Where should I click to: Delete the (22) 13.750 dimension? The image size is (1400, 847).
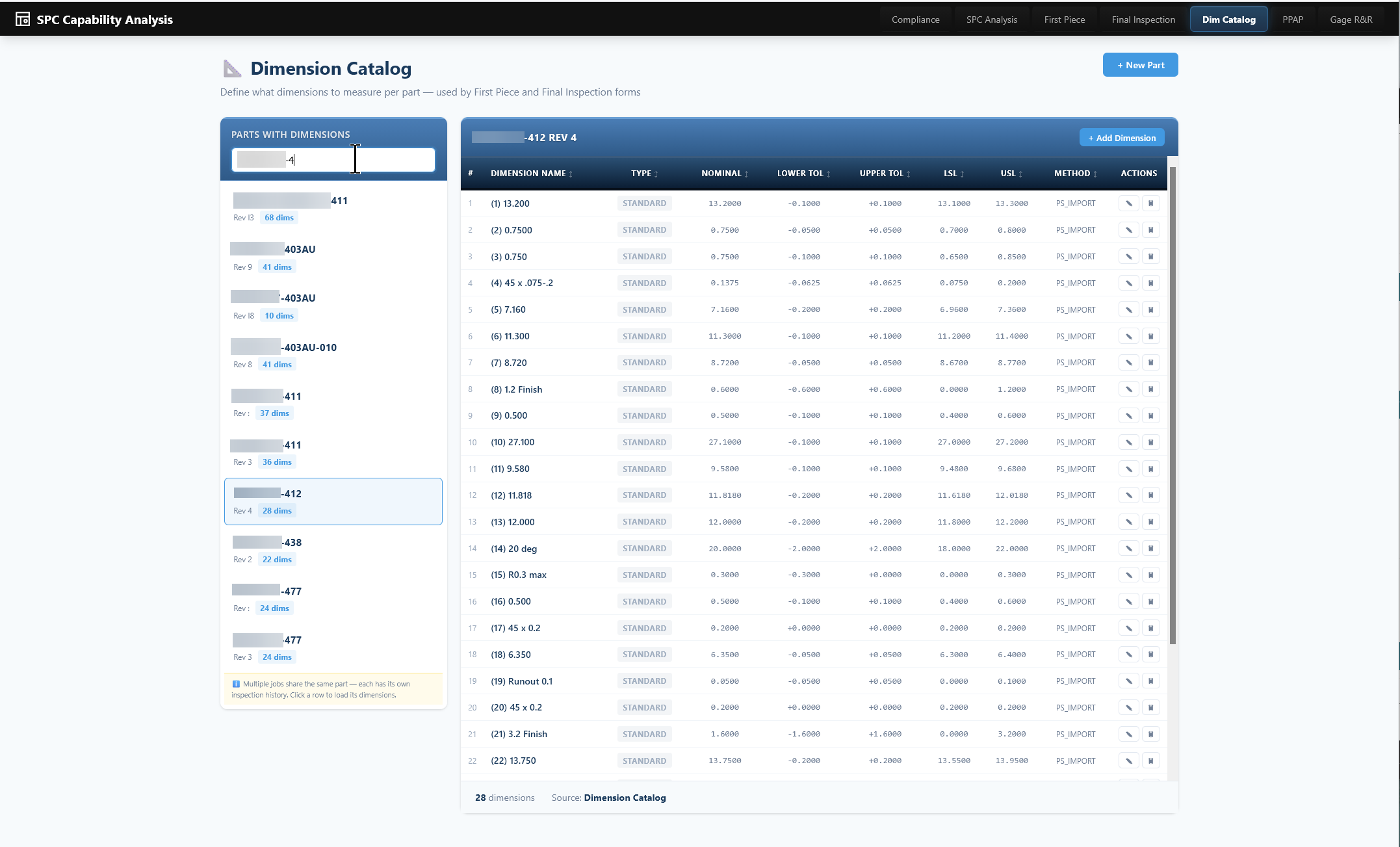[1152, 760]
